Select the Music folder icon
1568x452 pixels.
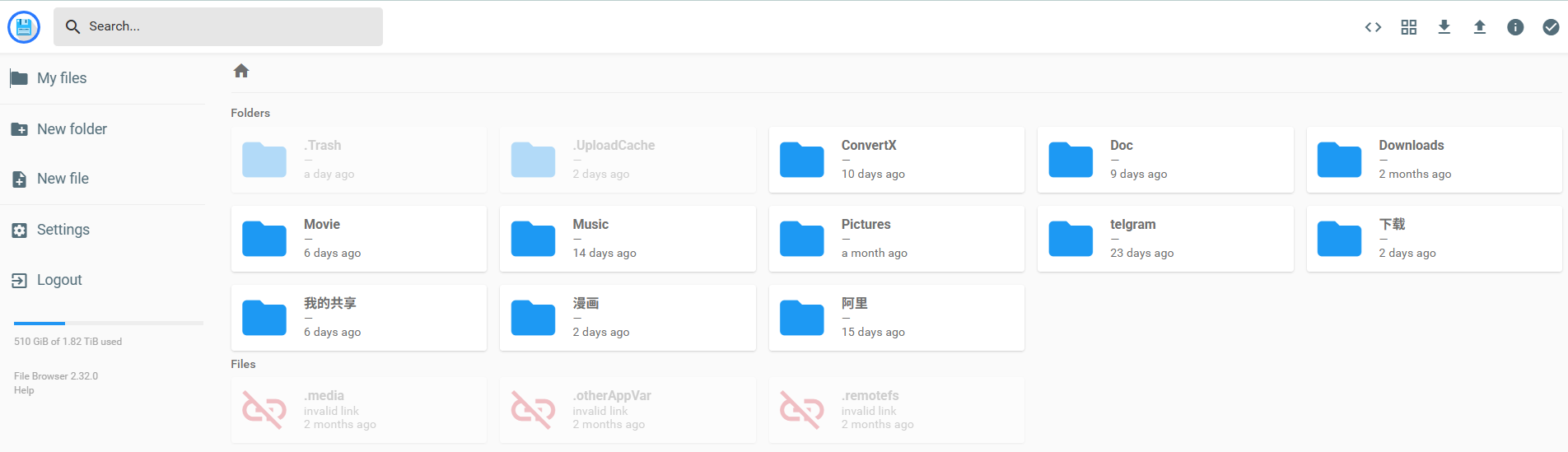533,239
